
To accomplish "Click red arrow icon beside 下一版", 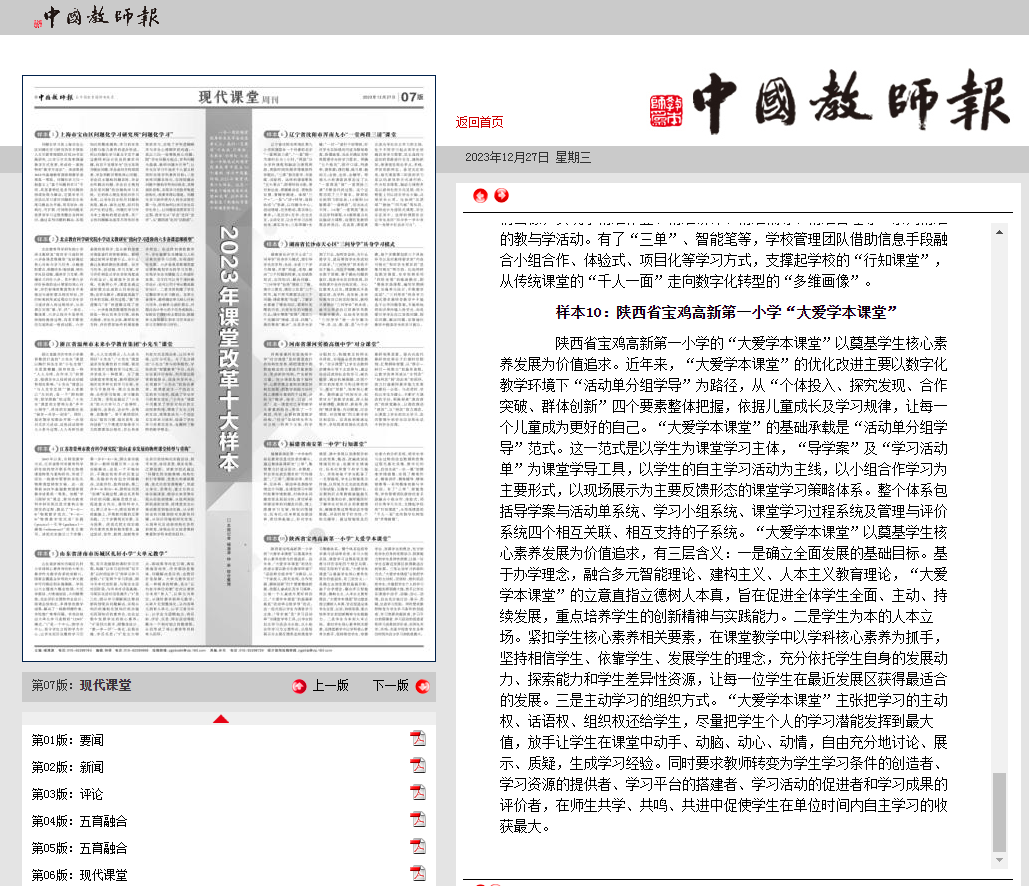I will (423, 686).
